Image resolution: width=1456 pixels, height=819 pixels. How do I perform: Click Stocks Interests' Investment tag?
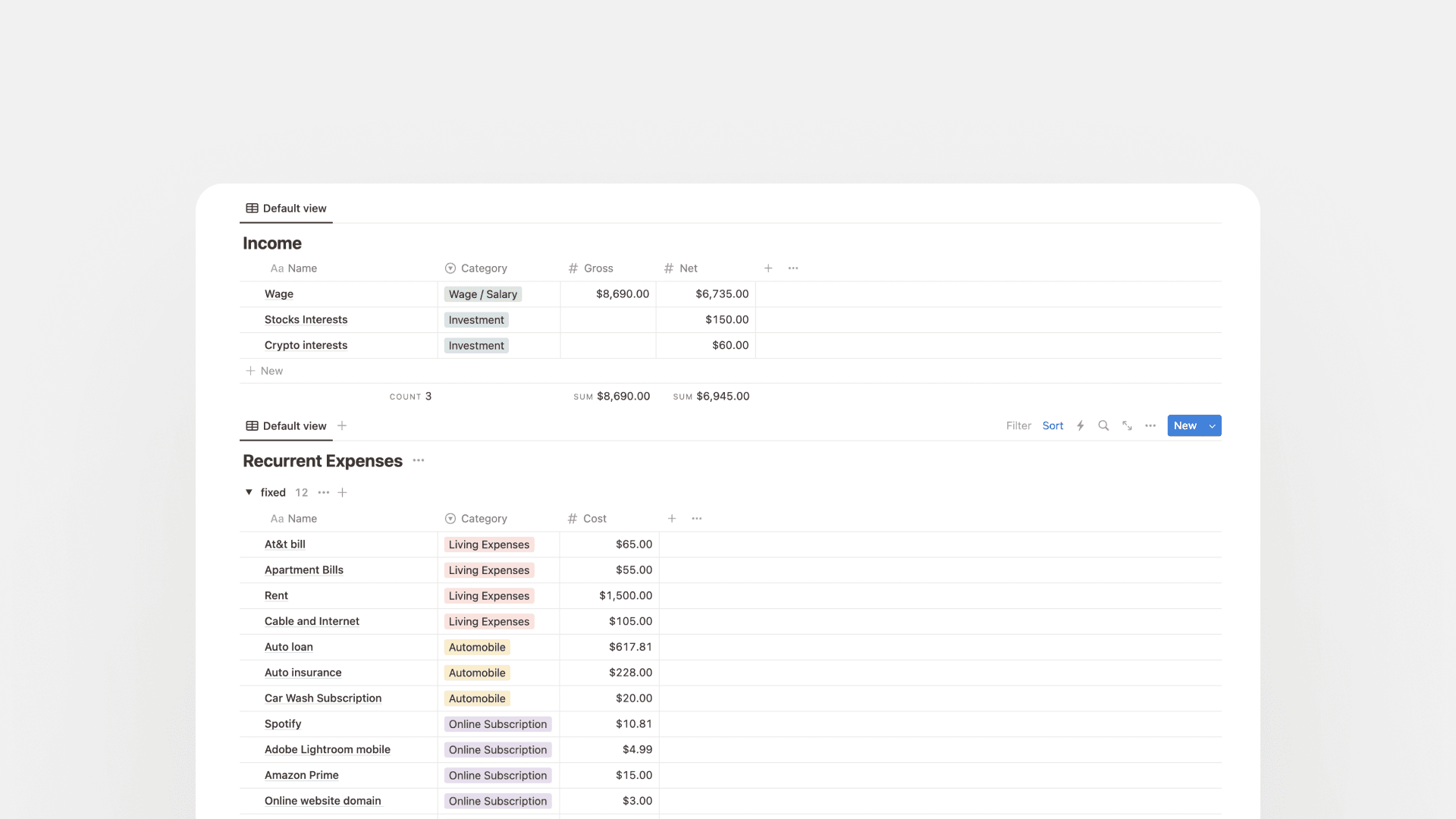click(476, 320)
